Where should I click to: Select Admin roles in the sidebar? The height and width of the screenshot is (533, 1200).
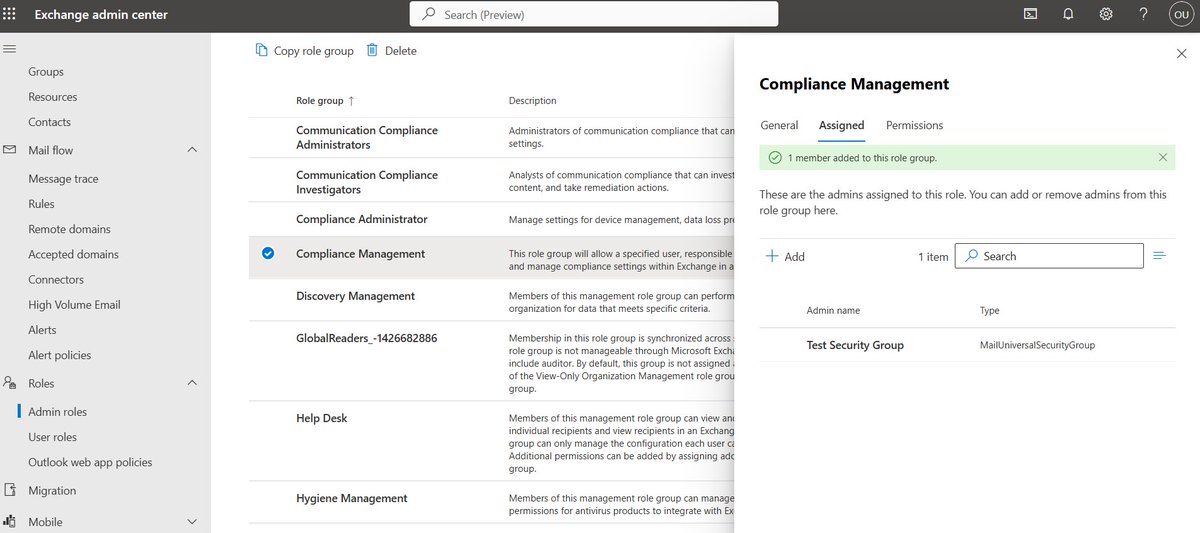58,412
